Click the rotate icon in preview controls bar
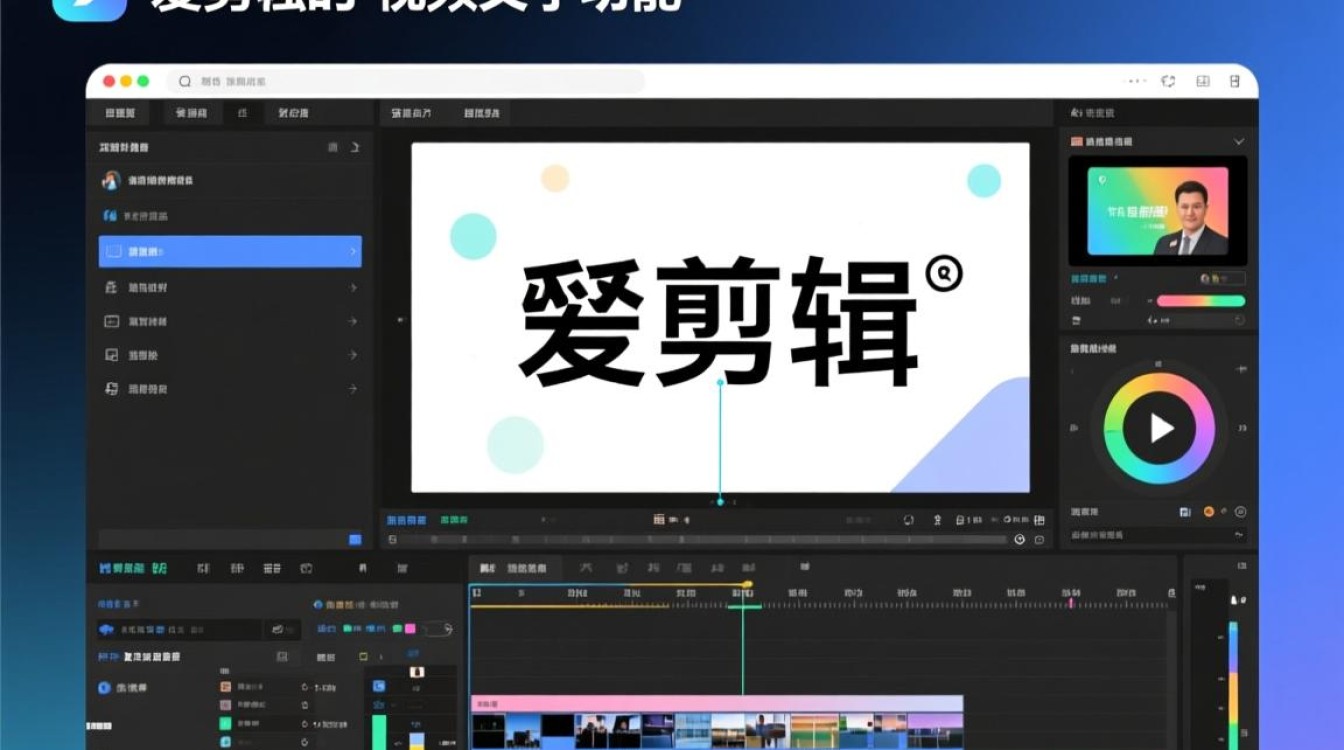This screenshot has height=750, width=1344. pos(908,520)
